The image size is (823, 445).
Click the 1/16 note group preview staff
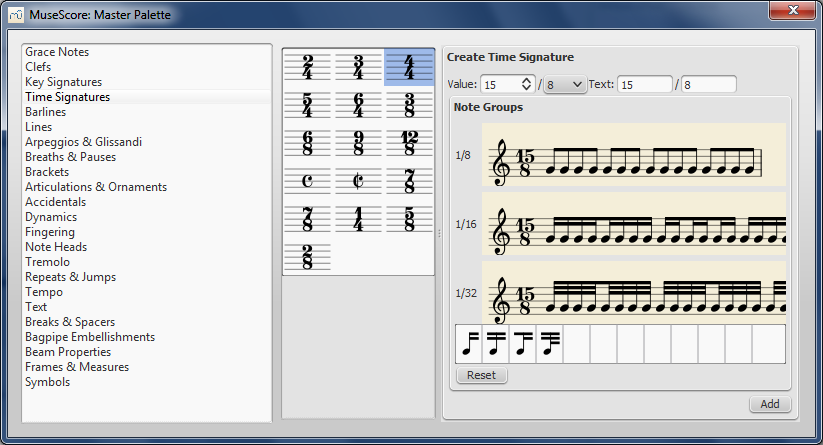pos(634,224)
